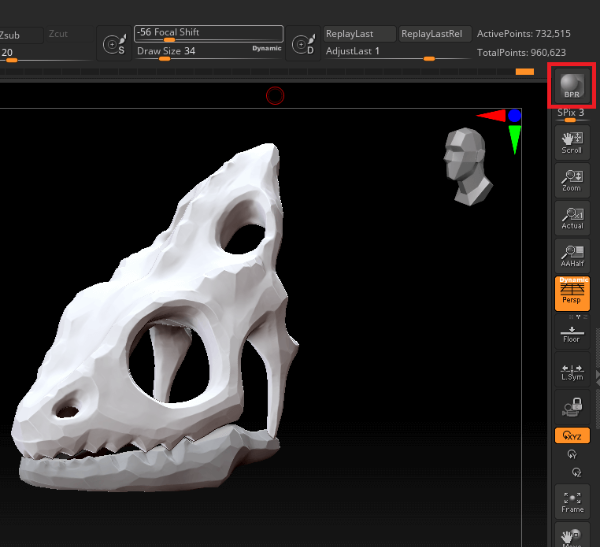Toggle the Dynamic label above Persp
Image resolution: width=600 pixels, height=547 pixels.
pos(574,280)
